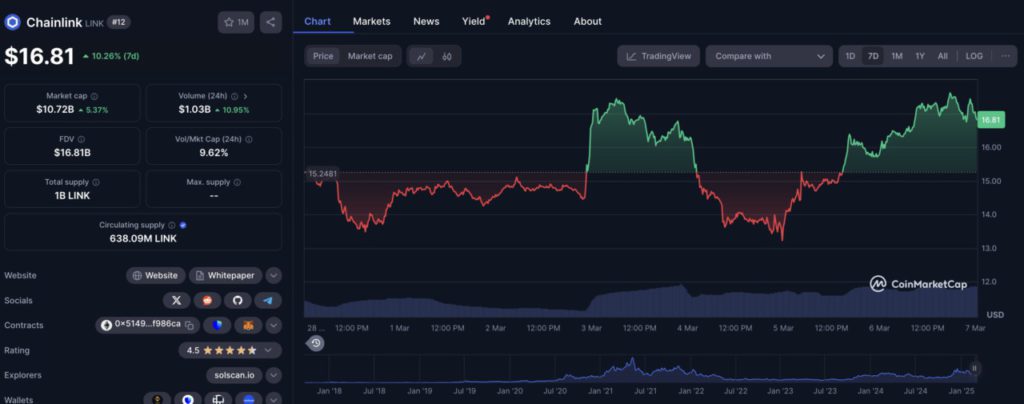Select the 1Y time range

tap(920, 56)
